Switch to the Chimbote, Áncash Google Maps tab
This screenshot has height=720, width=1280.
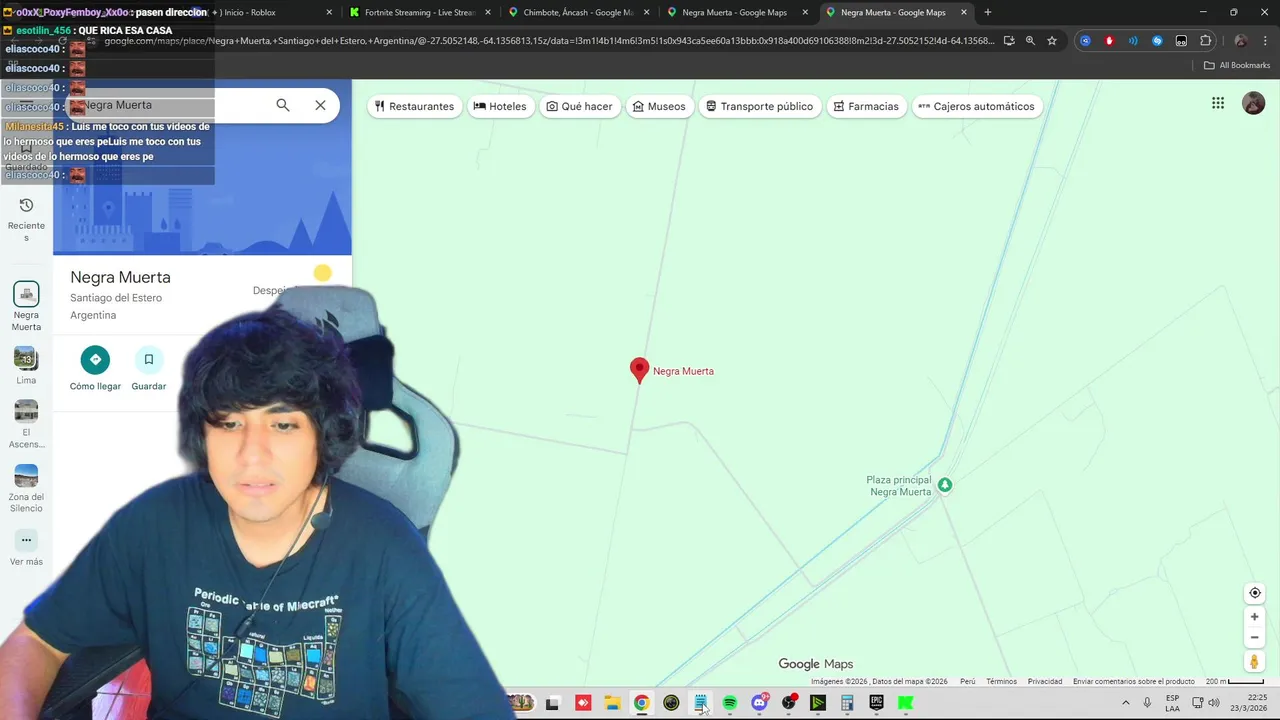[x=578, y=12]
